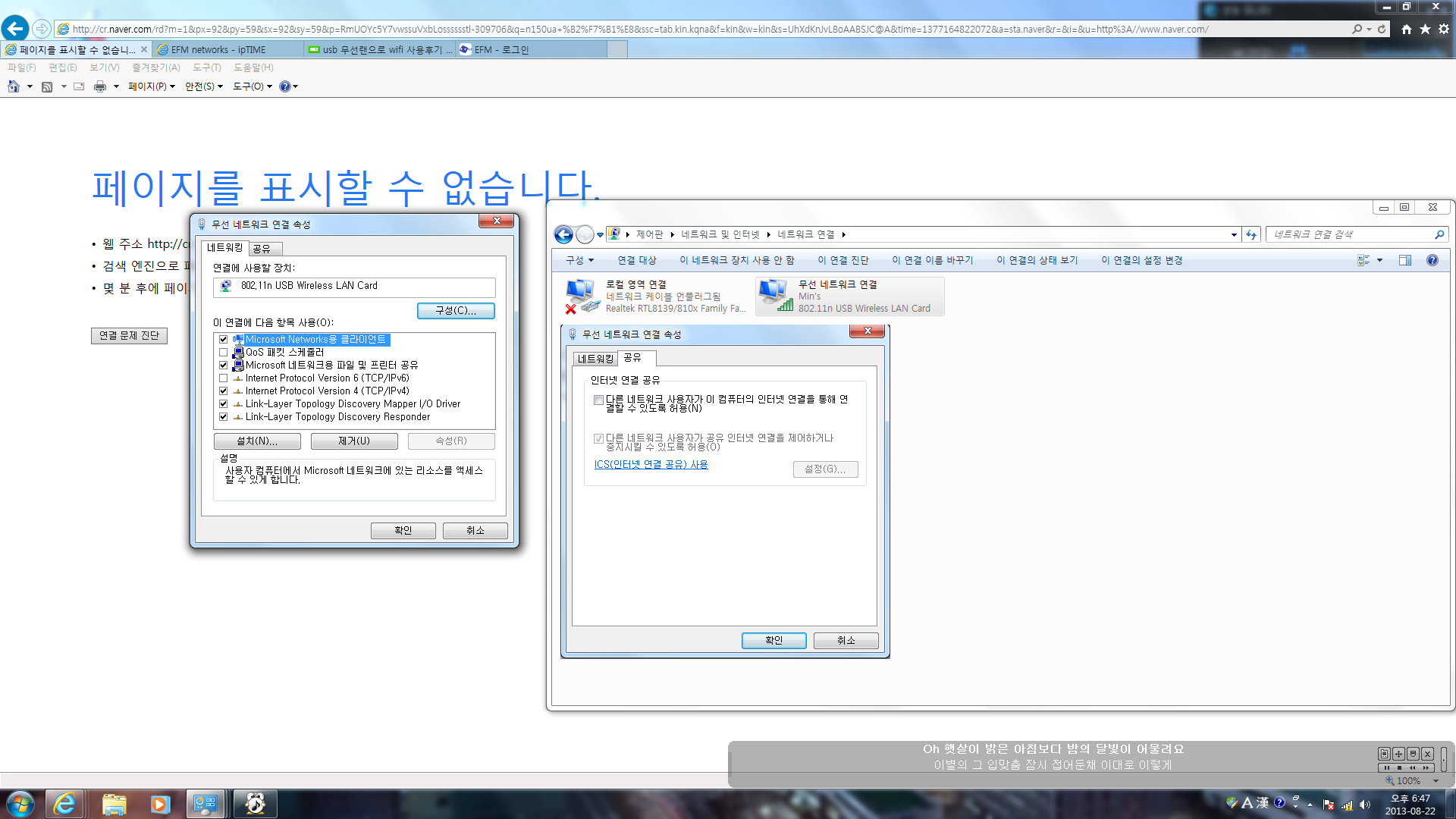Click ICS(인터넷 연결 공유) 사용 link
This screenshot has height=819, width=1456.
(651, 465)
